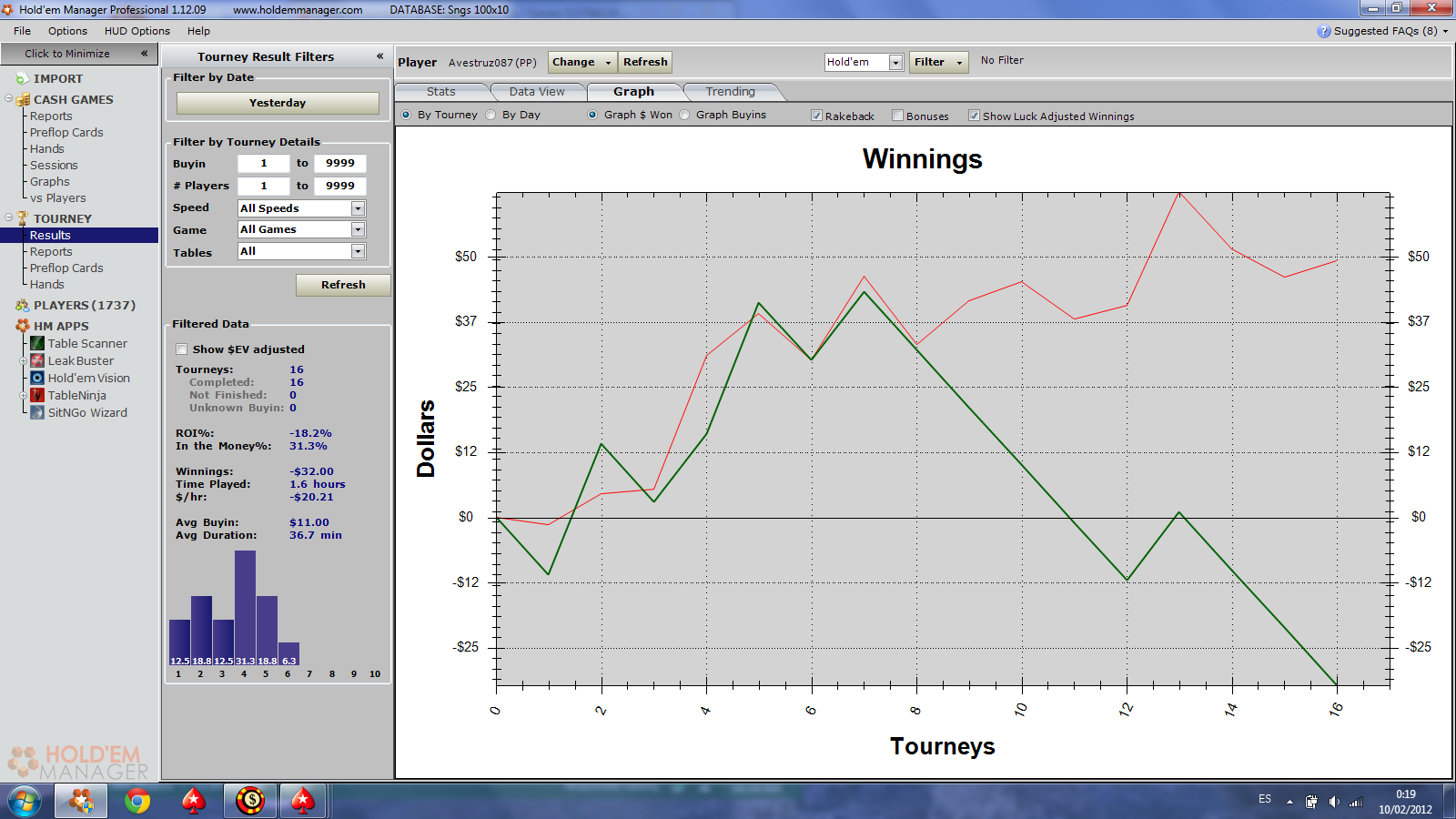Image resolution: width=1456 pixels, height=819 pixels.
Task: Open the Hold'em Vision app icon
Action: [37, 378]
